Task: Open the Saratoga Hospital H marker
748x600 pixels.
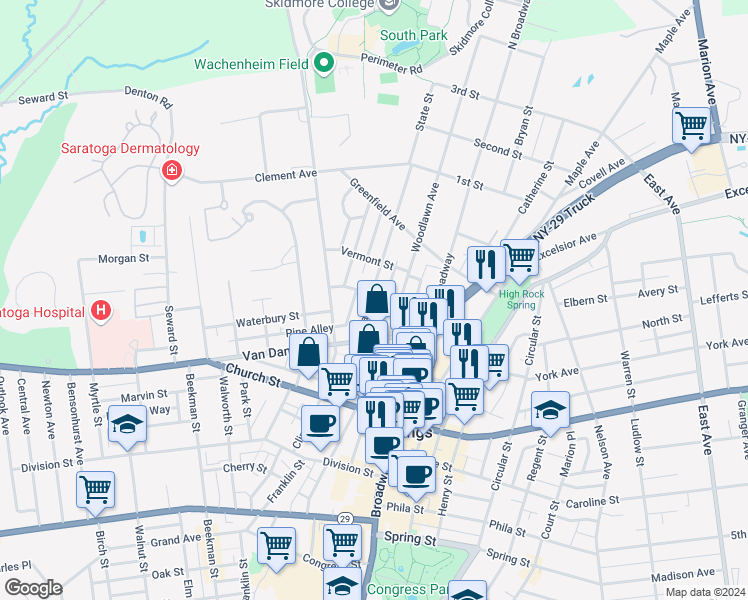Action: point(100,311)
